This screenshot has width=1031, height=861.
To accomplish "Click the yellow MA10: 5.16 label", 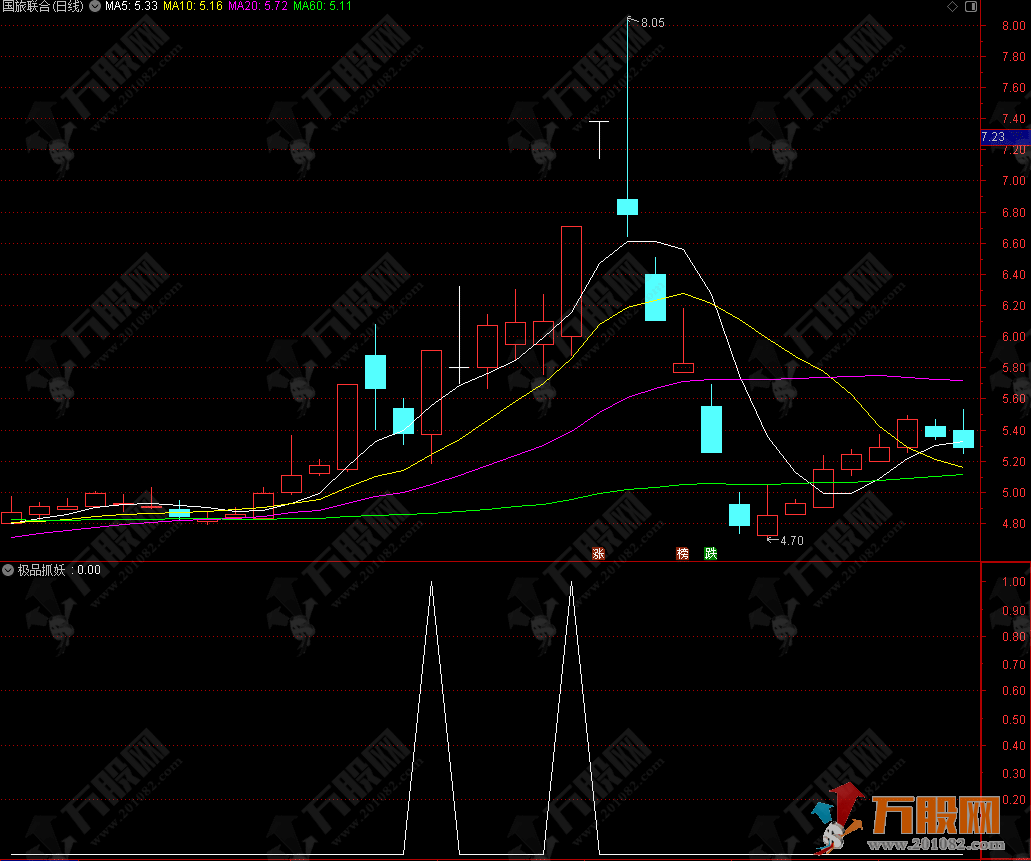I will [x=193, y=7].
